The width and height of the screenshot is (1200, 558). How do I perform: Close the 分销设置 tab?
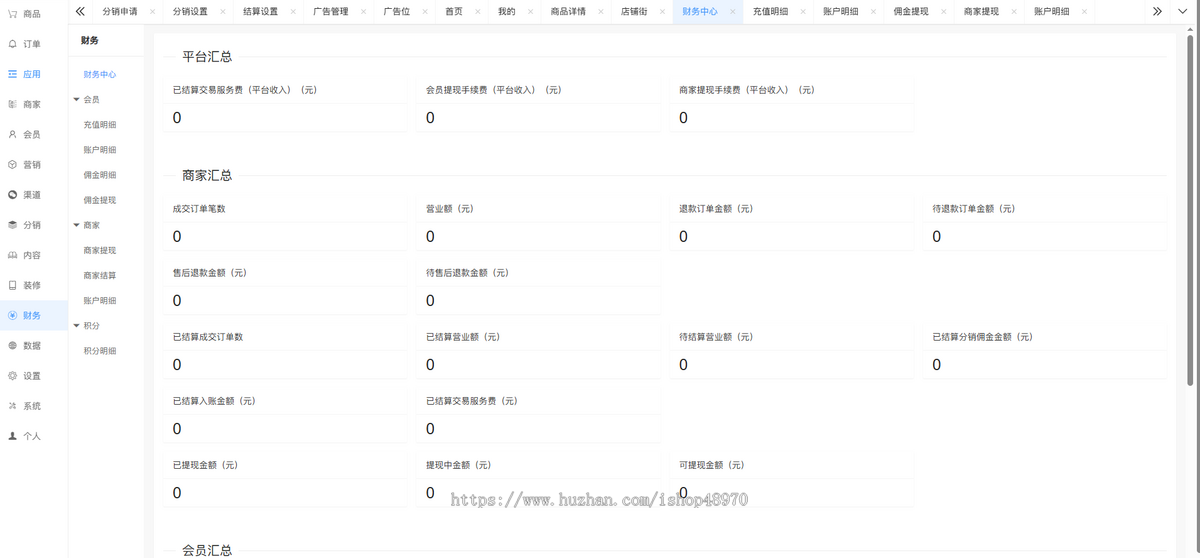pos(223,12)
